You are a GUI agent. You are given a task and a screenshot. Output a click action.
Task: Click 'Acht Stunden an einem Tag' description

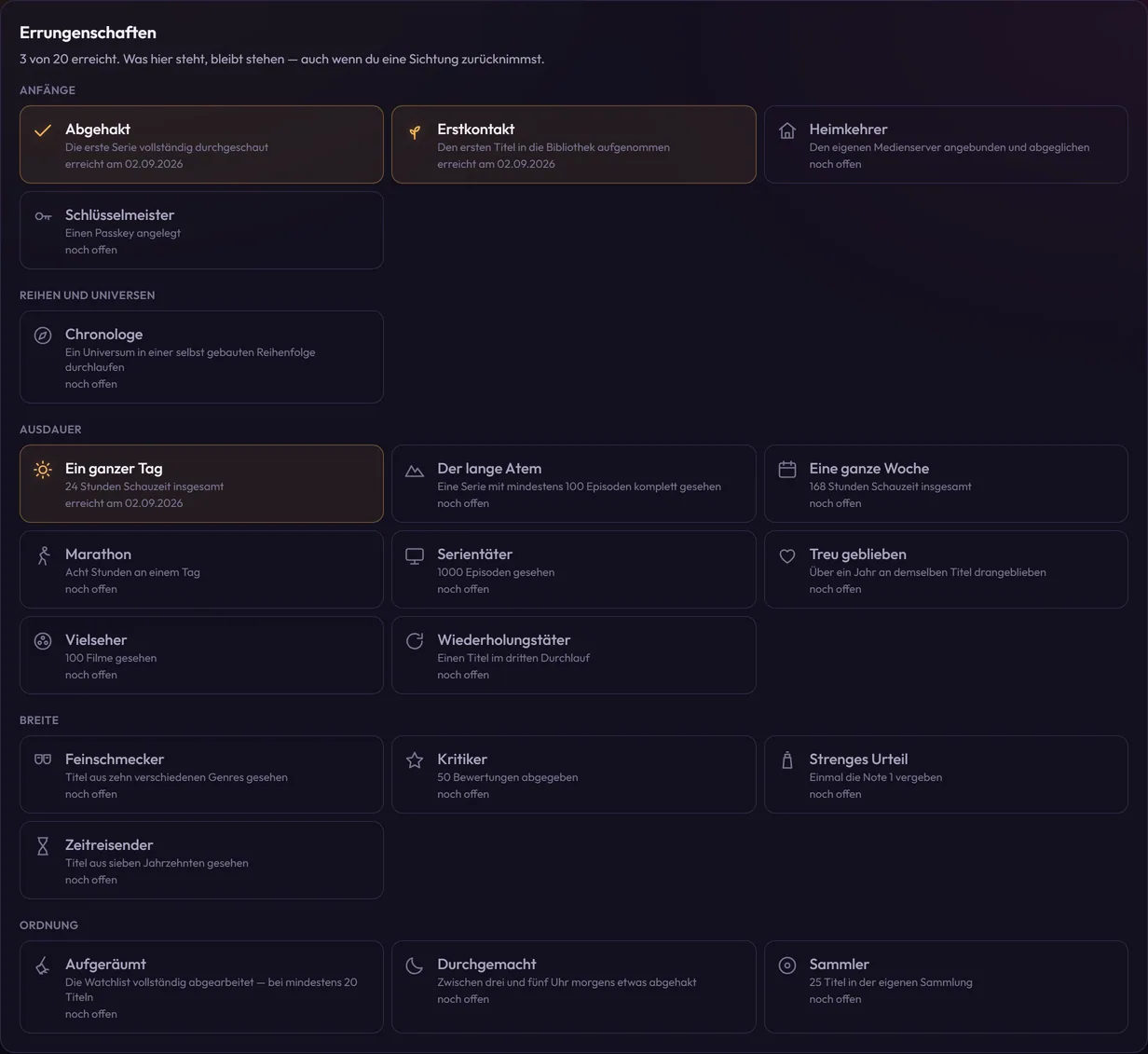click(x=132, y=572)
